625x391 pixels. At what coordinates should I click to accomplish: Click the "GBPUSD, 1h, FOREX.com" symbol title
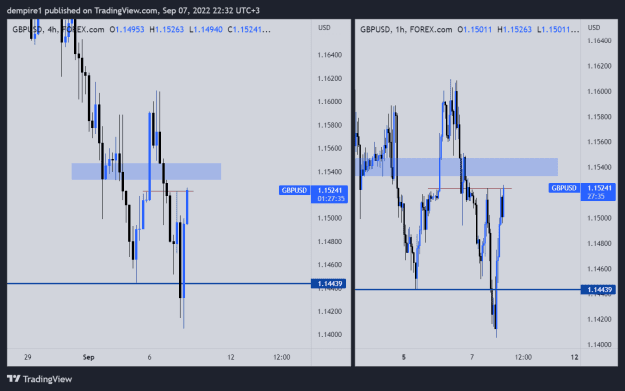[406, 29]
